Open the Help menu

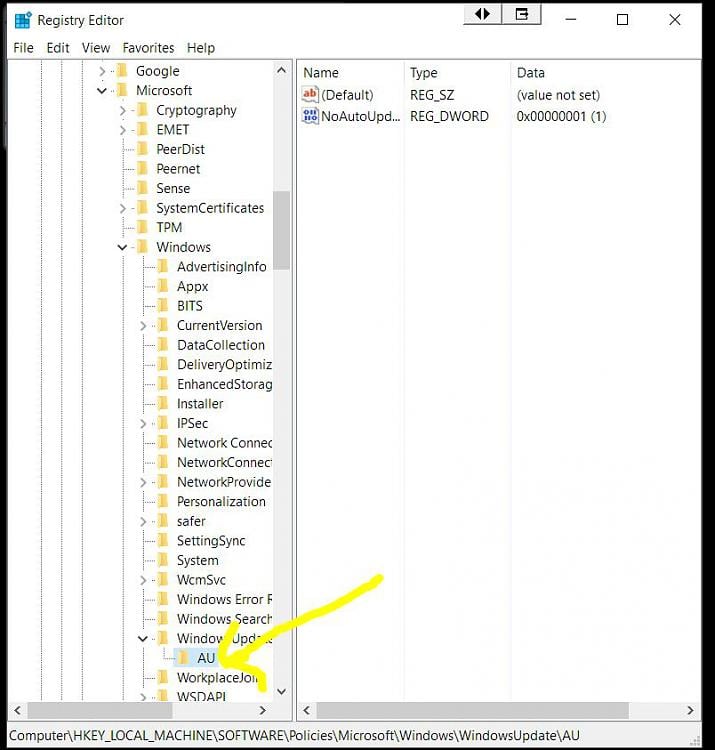pos(201,48)
